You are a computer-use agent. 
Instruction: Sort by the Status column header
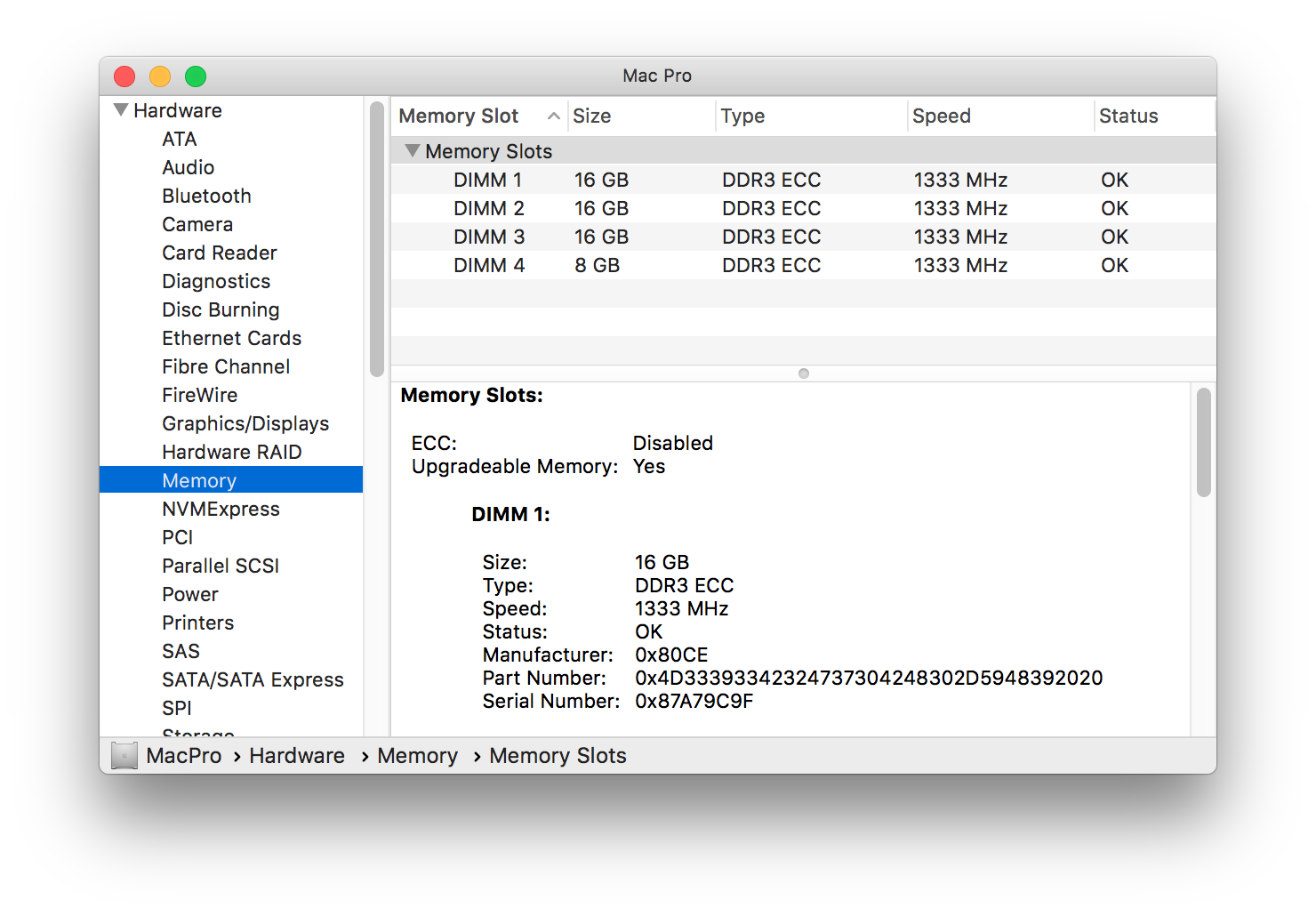pos(1154,117)
